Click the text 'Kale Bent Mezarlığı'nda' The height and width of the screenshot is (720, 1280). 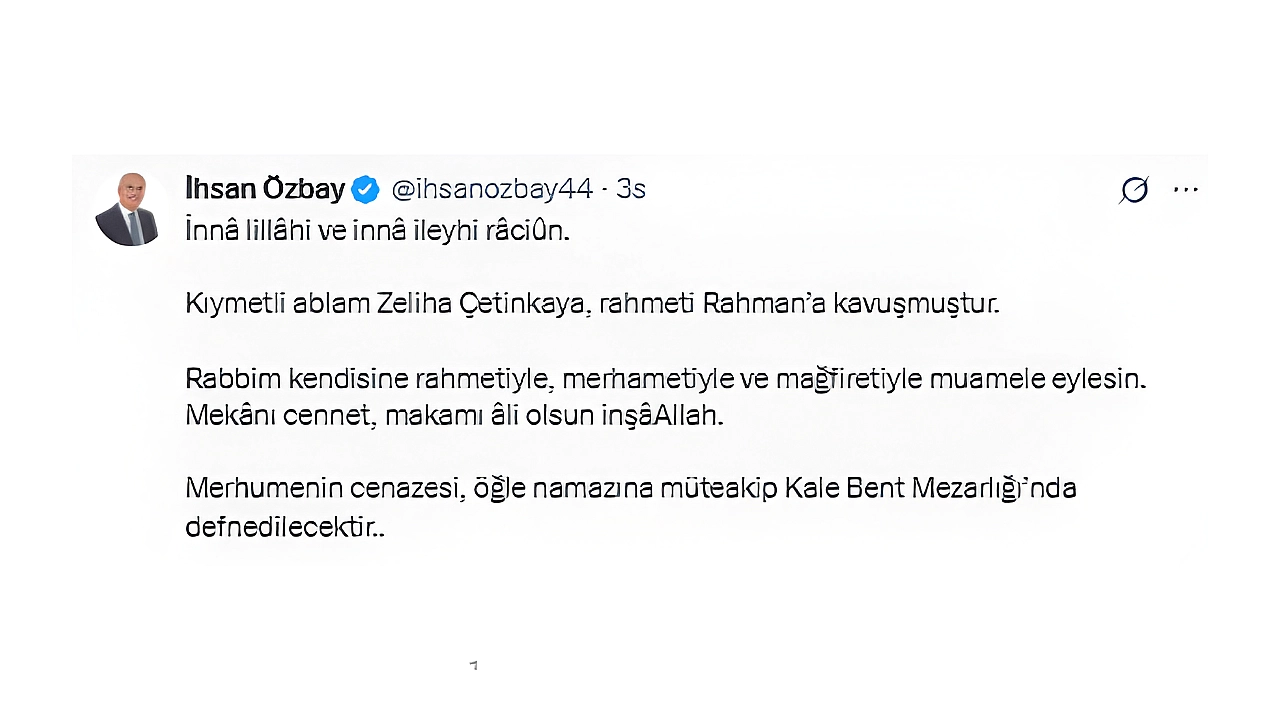click(x=930, y=489)
